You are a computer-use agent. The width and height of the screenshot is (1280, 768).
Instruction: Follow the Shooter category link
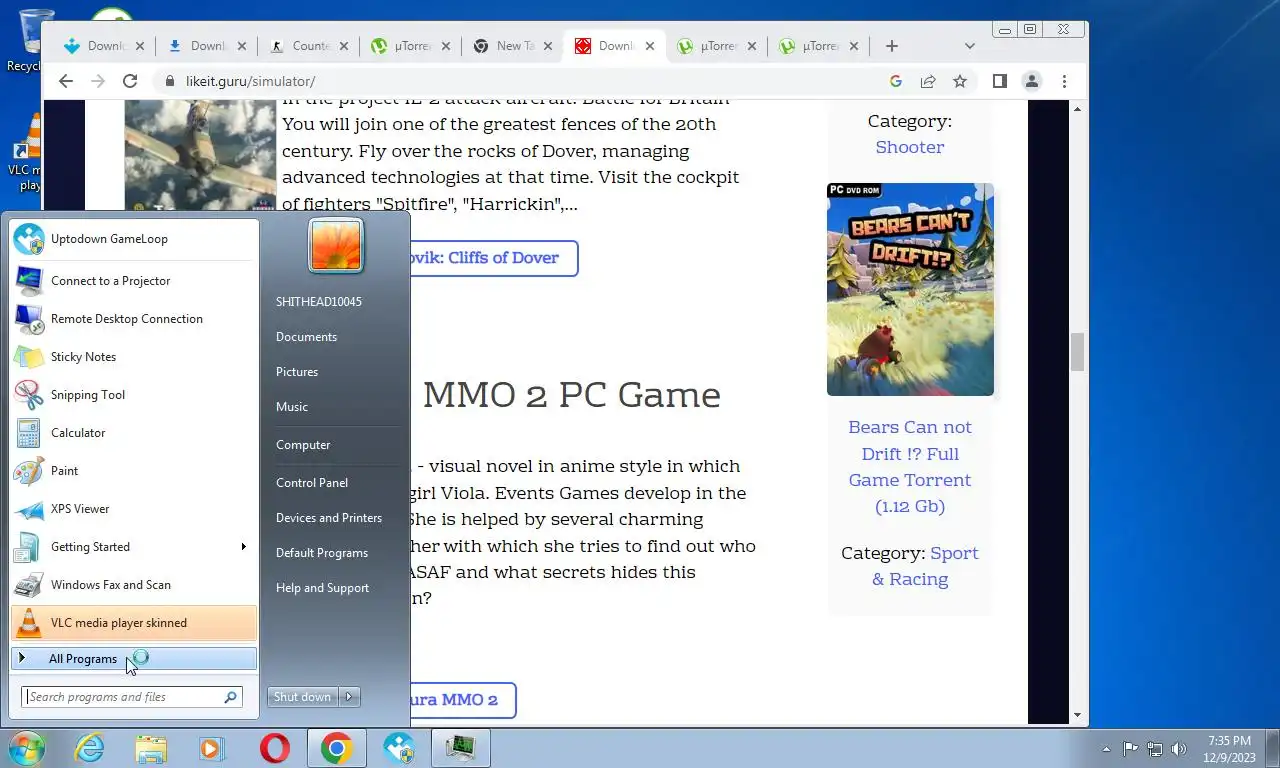pyautogui.click(x=910, y=147)
